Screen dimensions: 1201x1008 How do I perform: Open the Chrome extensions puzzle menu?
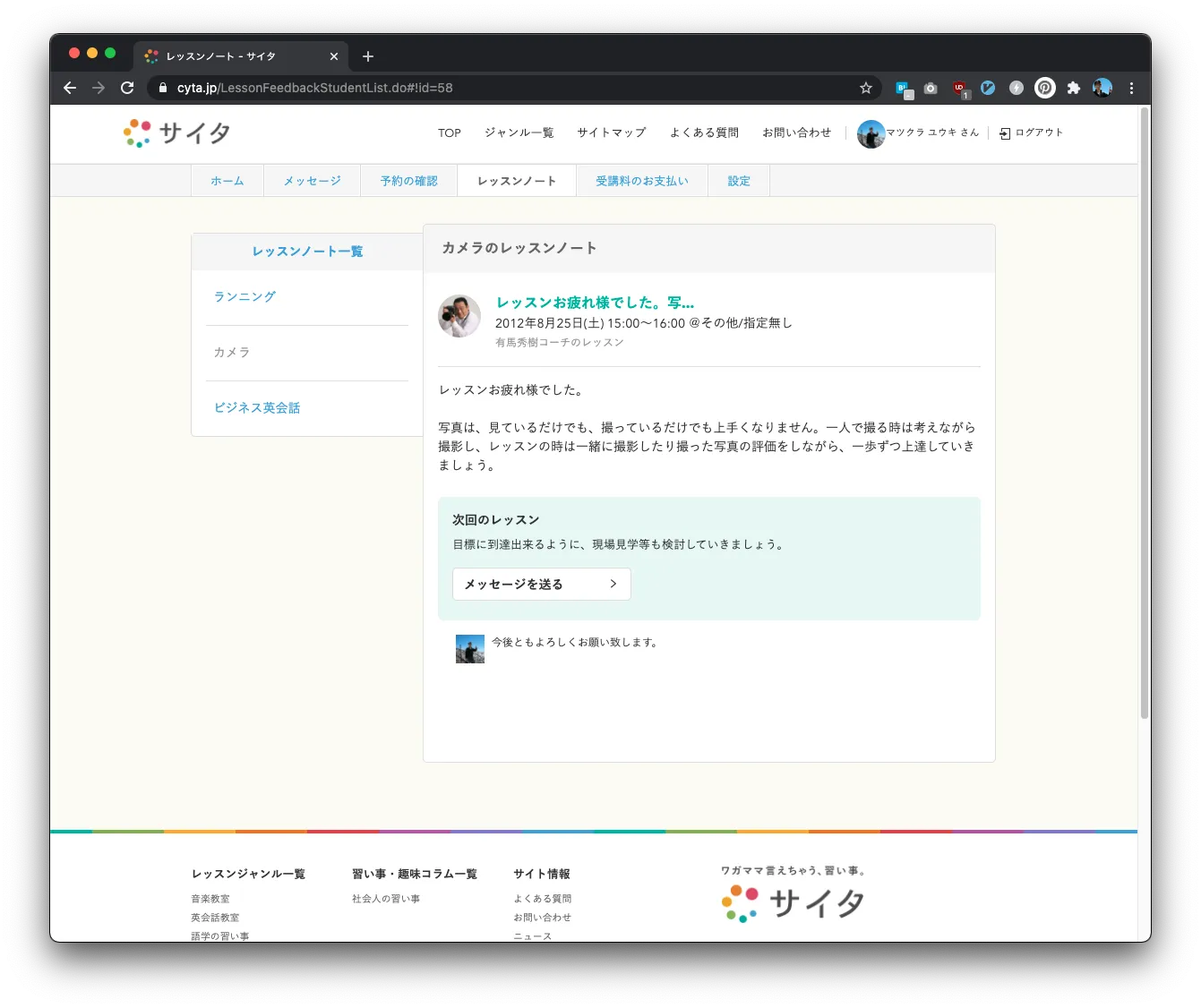click(x=1073, y=88)
